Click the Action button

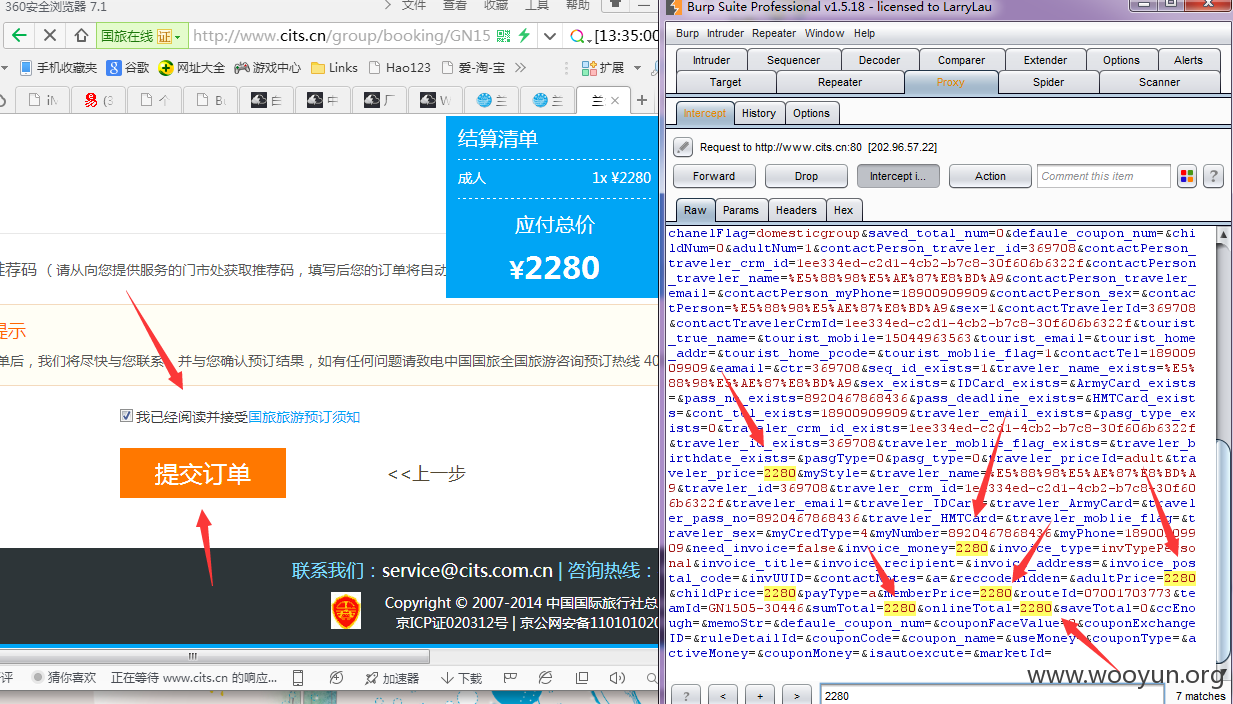pos(990,176)
